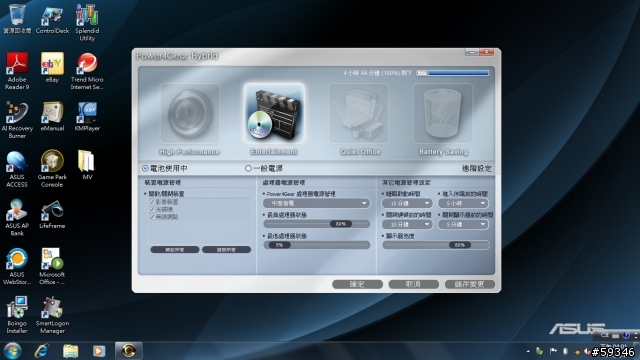Open the AI Recovery Burner shortcut

pos(17,120)
